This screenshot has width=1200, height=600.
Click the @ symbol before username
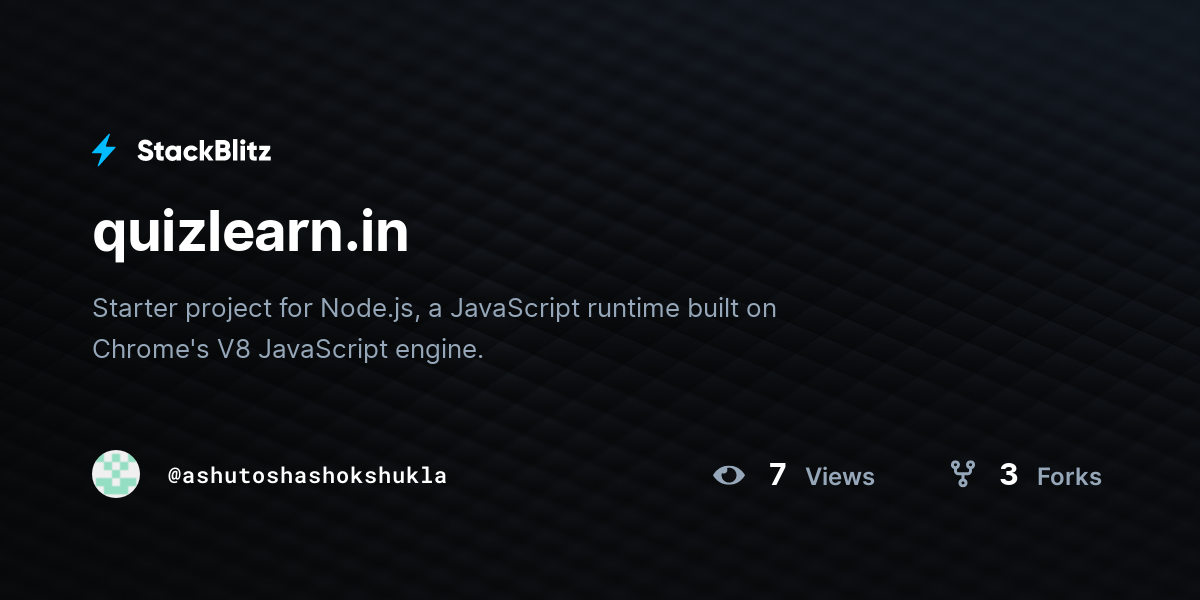tap(174, 476)
